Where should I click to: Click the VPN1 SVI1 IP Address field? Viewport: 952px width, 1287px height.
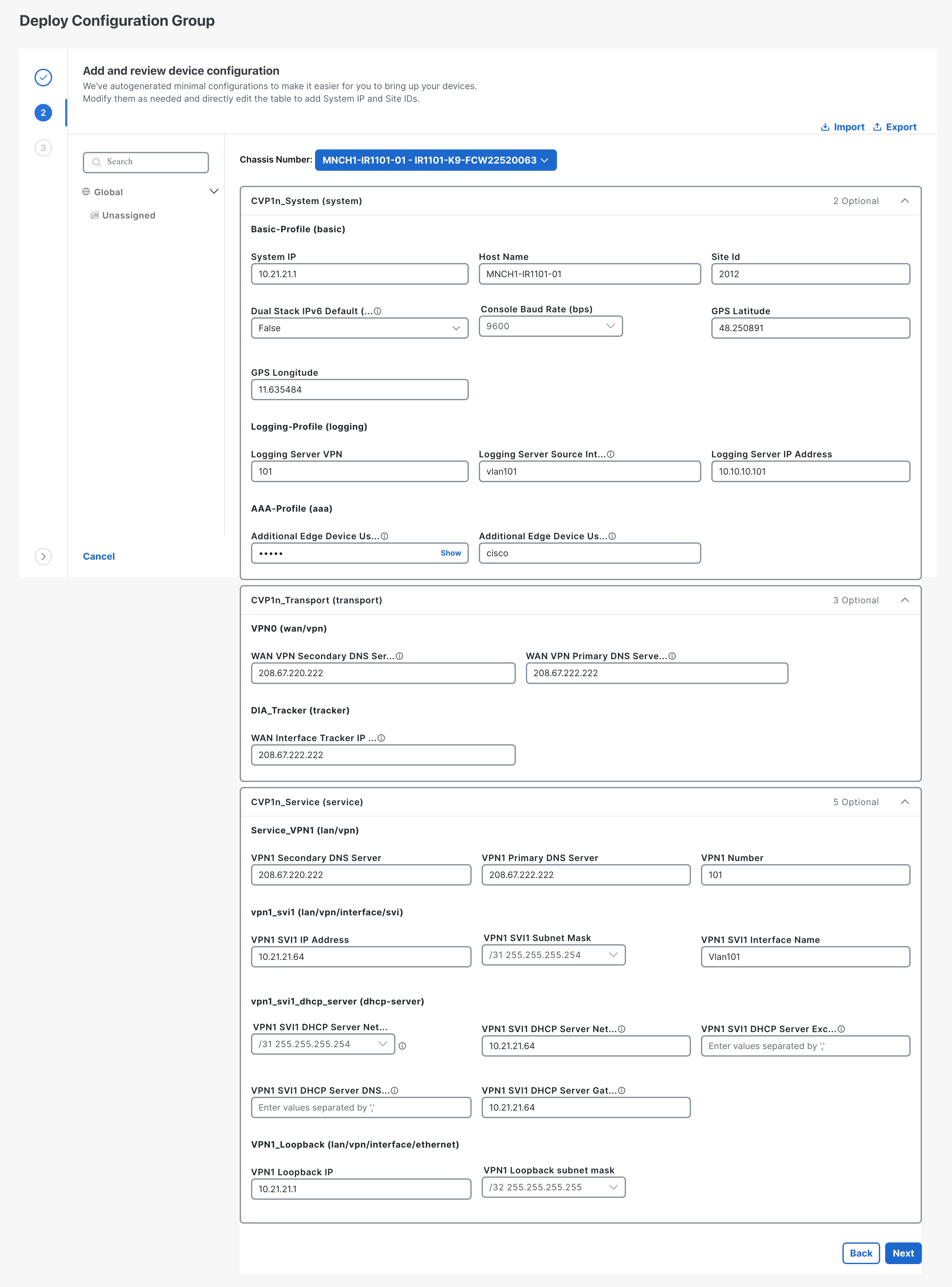[361, 957]
